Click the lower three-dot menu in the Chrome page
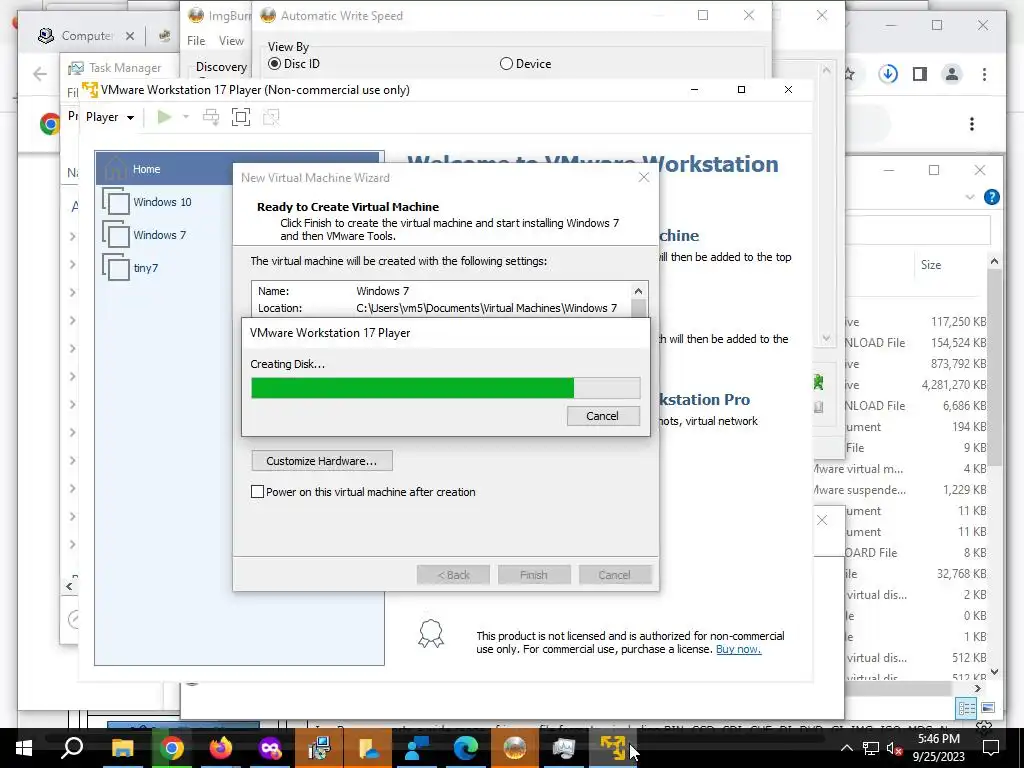This screenshot has width=1024, height=768. click(x=972, y=124)
